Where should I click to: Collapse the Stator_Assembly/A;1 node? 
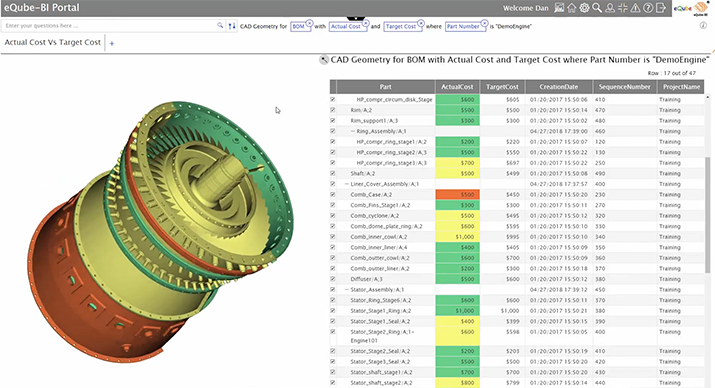click(x=347, y=290)
